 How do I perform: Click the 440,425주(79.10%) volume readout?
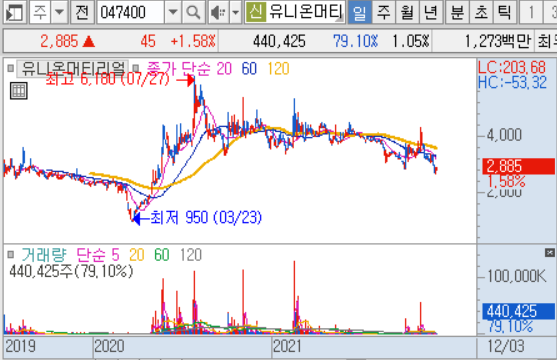71,271
